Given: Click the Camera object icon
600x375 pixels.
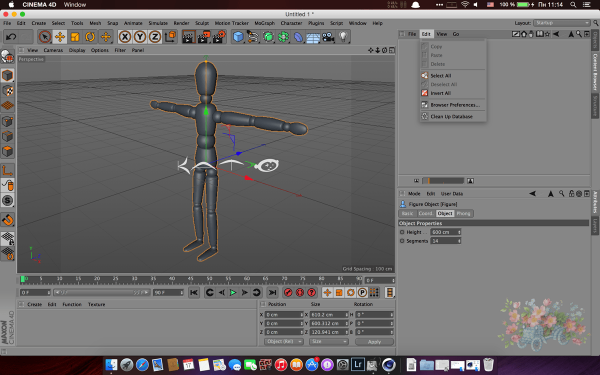Looking at the screenshot, I should [328, 37].
